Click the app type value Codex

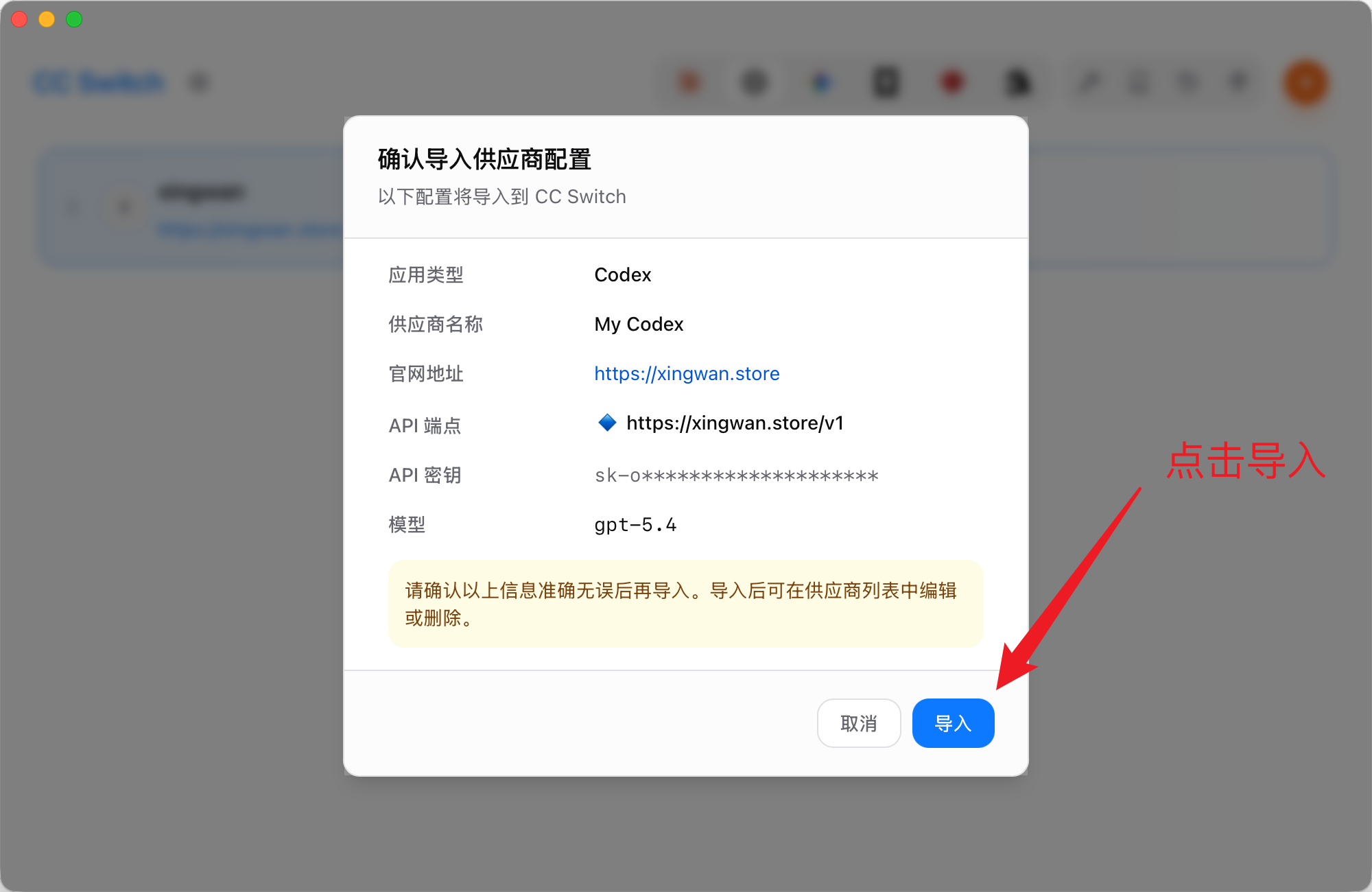click(622, 274)
